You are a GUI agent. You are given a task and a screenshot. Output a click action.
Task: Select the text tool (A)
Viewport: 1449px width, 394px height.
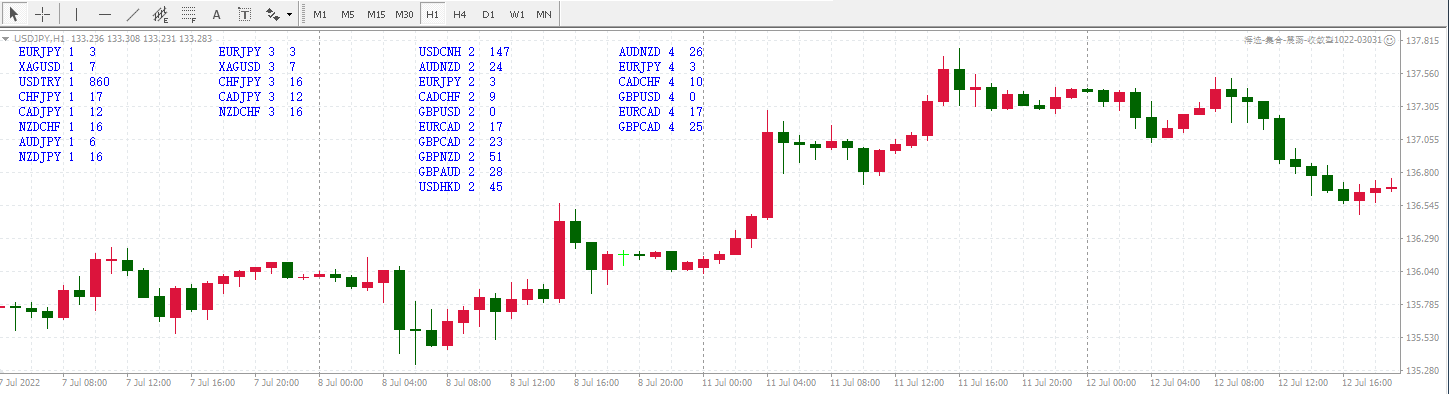click(217, 14)
